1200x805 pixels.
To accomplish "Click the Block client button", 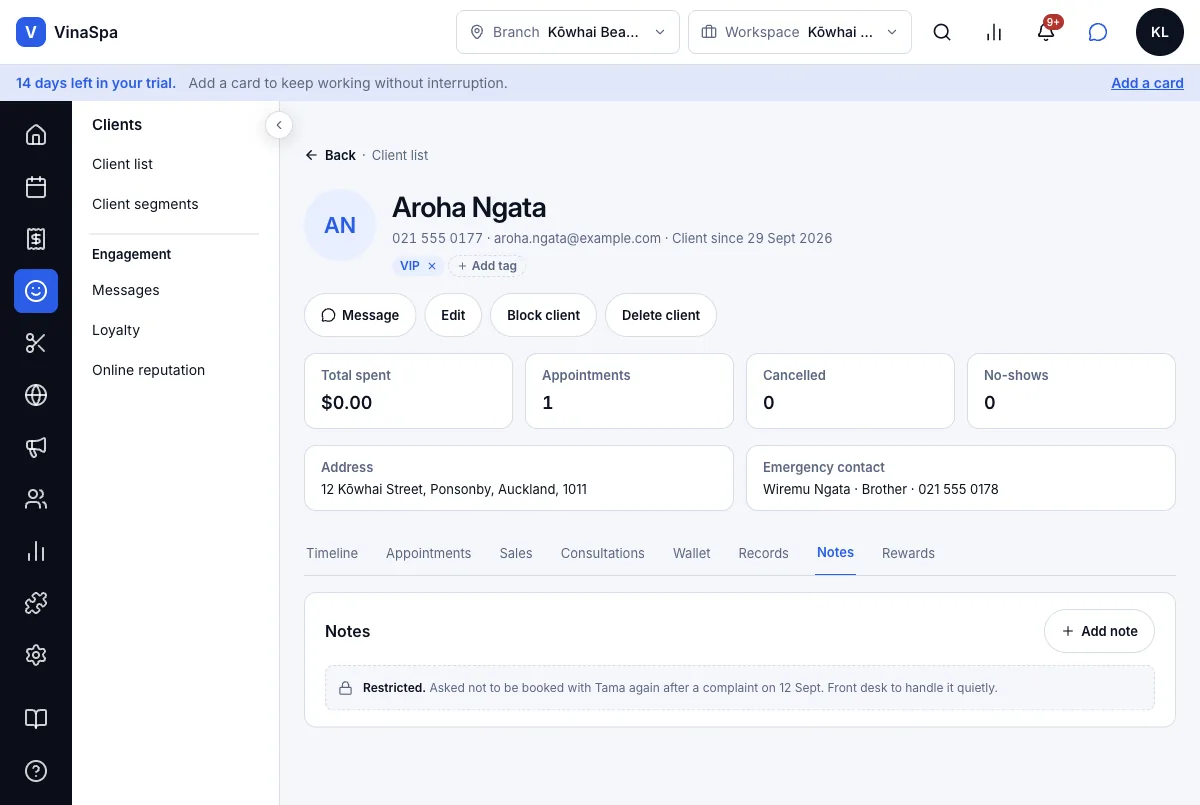I will point(543,315).
